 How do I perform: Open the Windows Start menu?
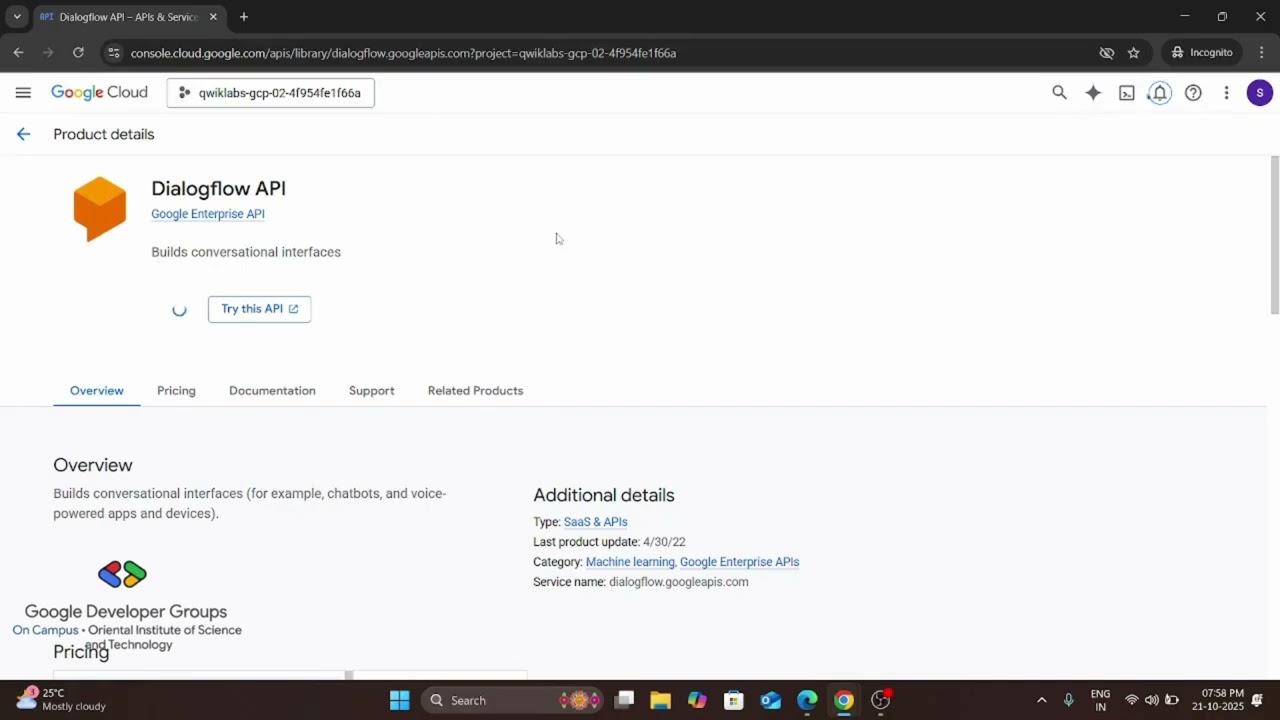point(399,700)
